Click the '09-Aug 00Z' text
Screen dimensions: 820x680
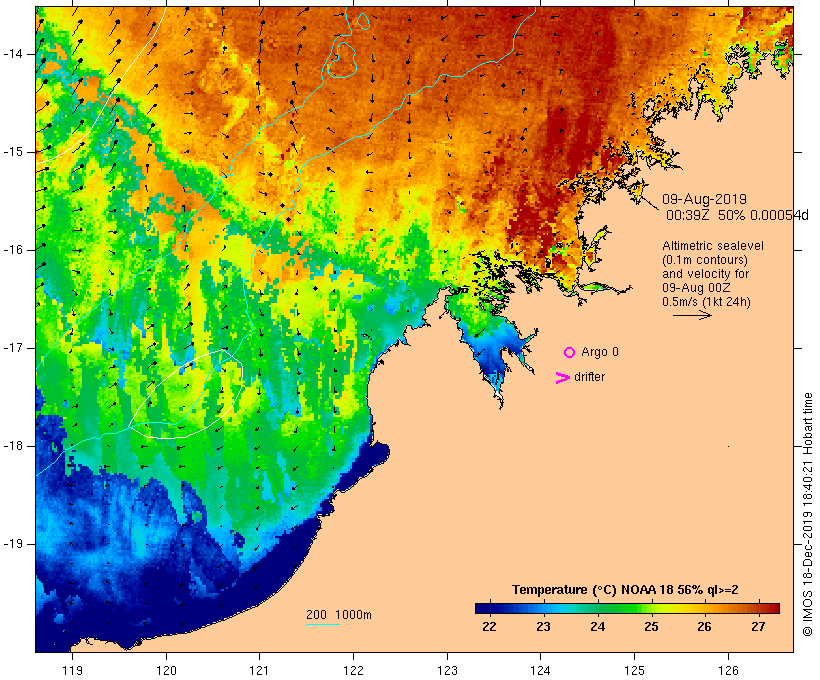[696, 288]
